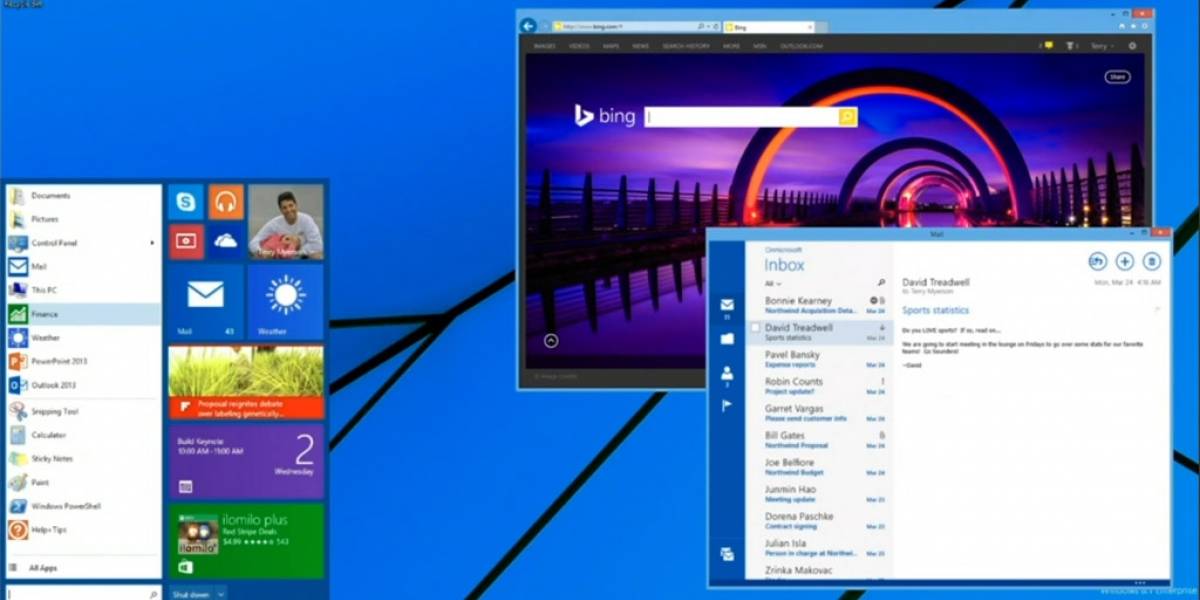Launch PowerPoint 2013 from Start menu

tap(83, 361)
